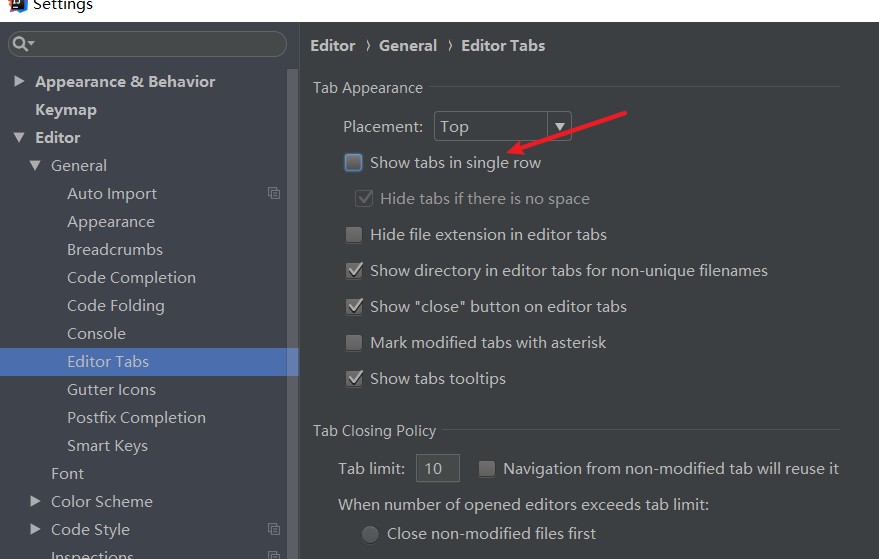This screenshot has height=559, width=879.
Task: Collapse the Editor tree node
Action: tap(19, 137)
